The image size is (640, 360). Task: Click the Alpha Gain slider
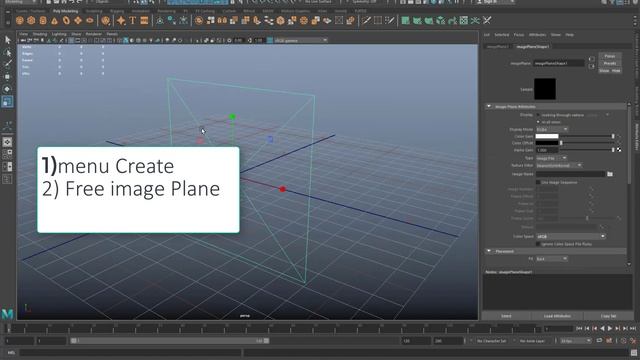tap(587, 150)
